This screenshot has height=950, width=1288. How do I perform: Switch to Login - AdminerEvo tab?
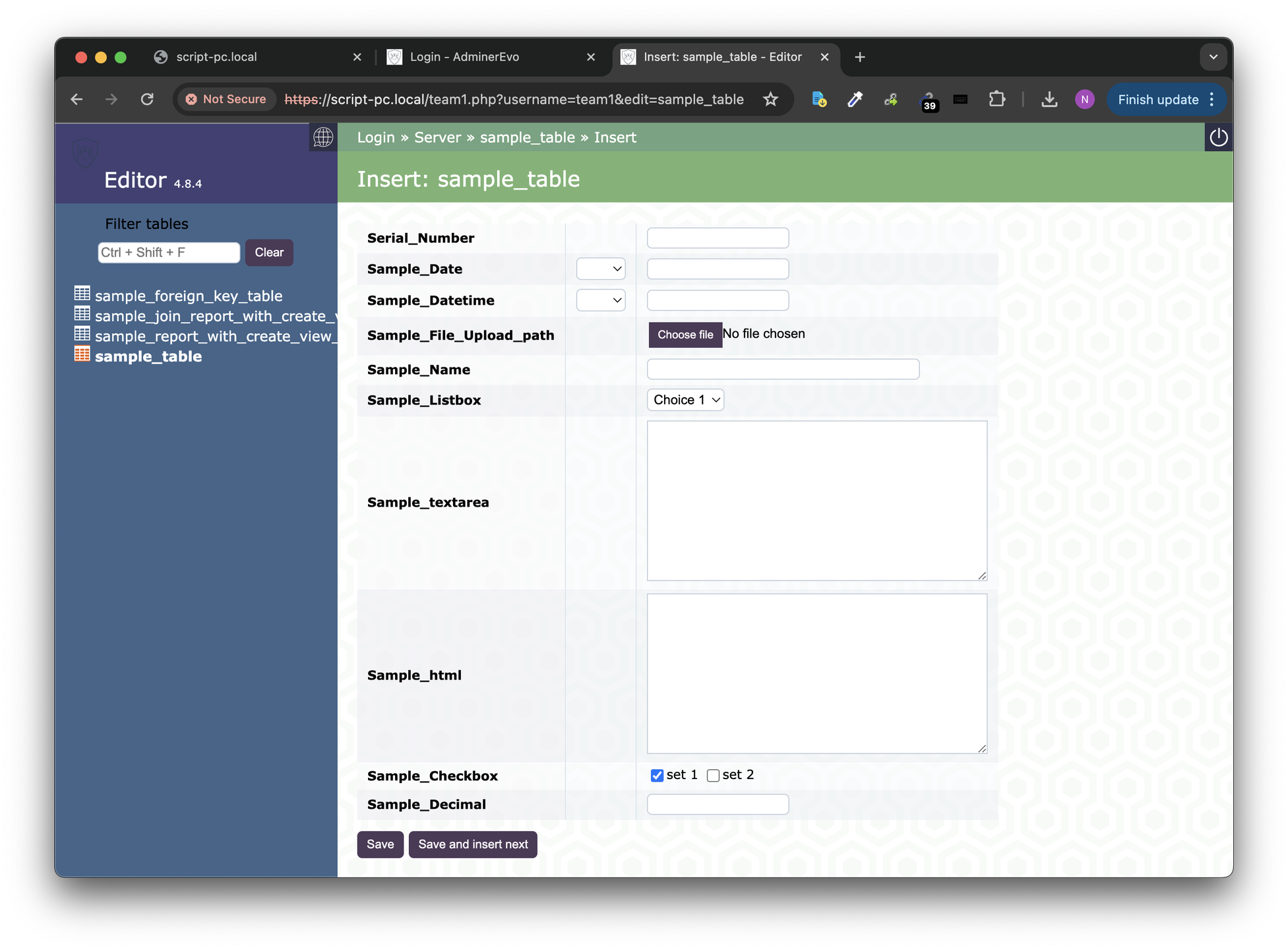pyautogui.click(x=464, y=57)
